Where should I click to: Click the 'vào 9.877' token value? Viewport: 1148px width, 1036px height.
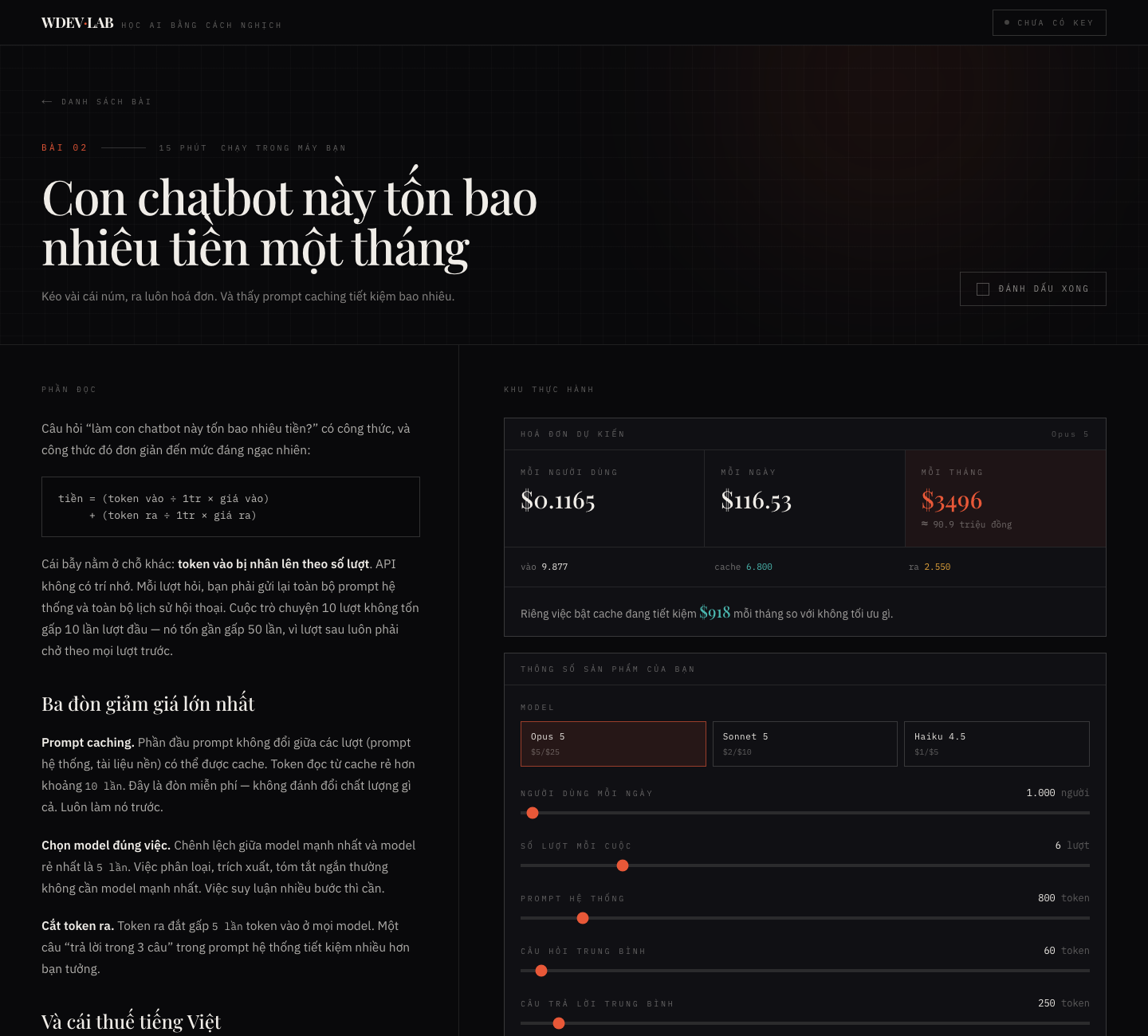[544, 567]
